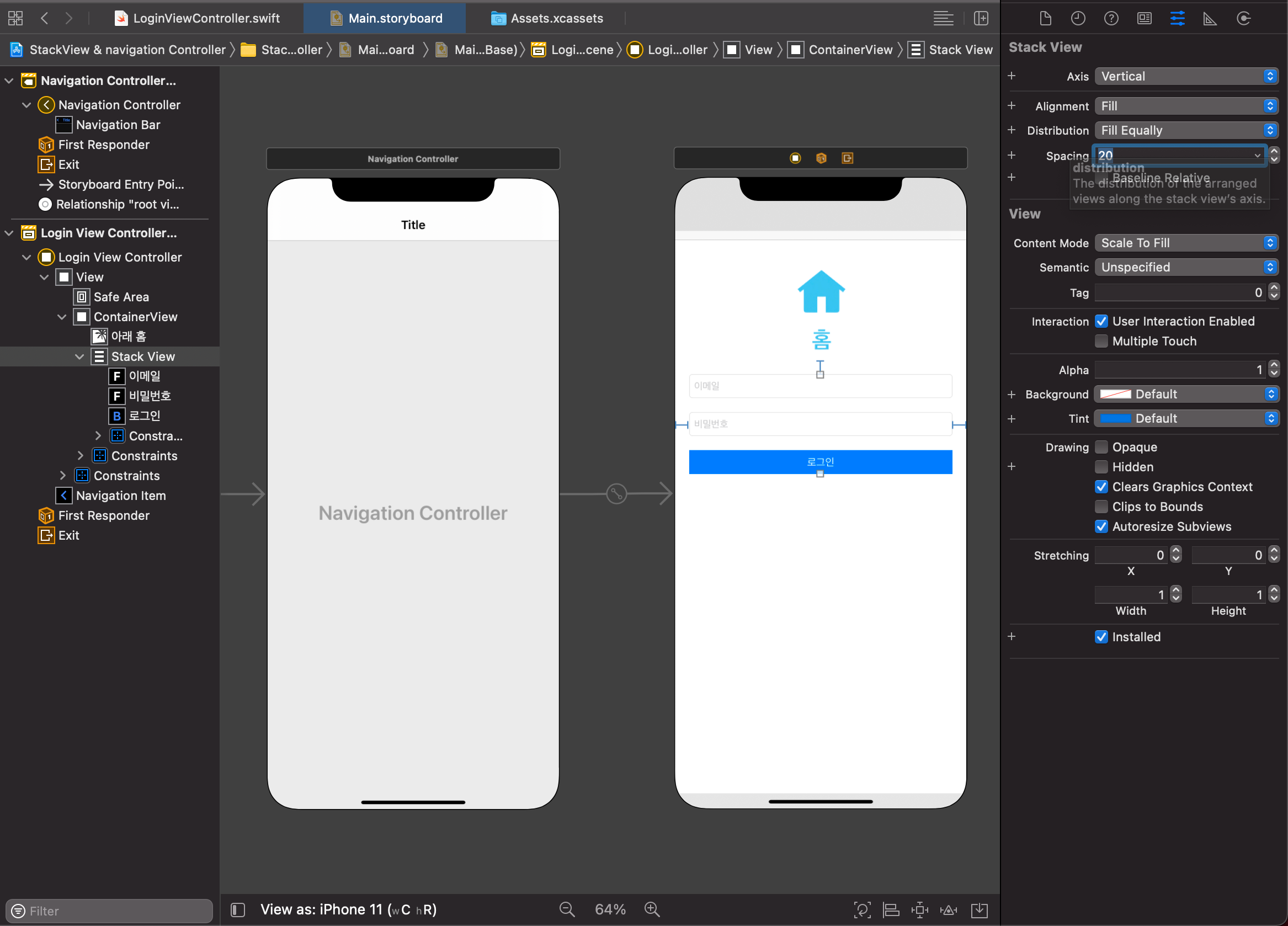
Task: Enable the Hidden checkbox
Action: 1101,467
